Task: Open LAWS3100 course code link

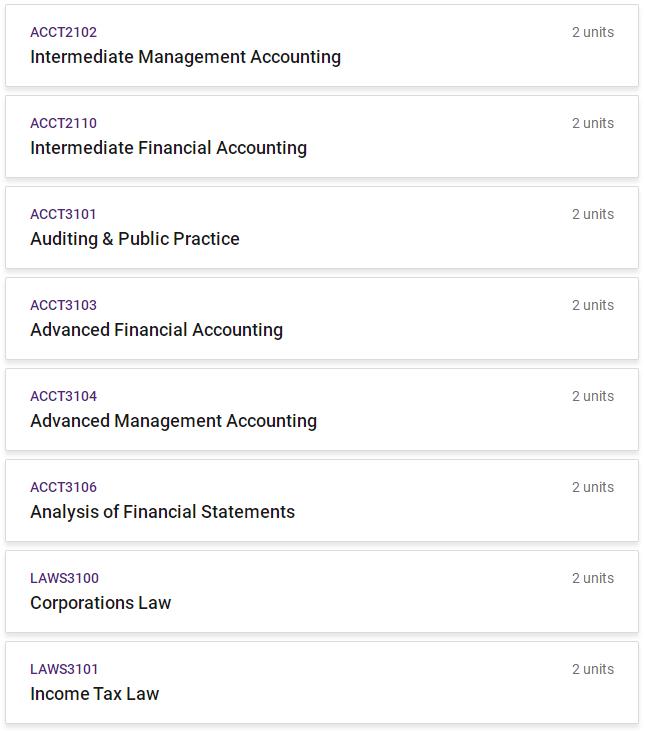Action: click(x=64, y=578)
